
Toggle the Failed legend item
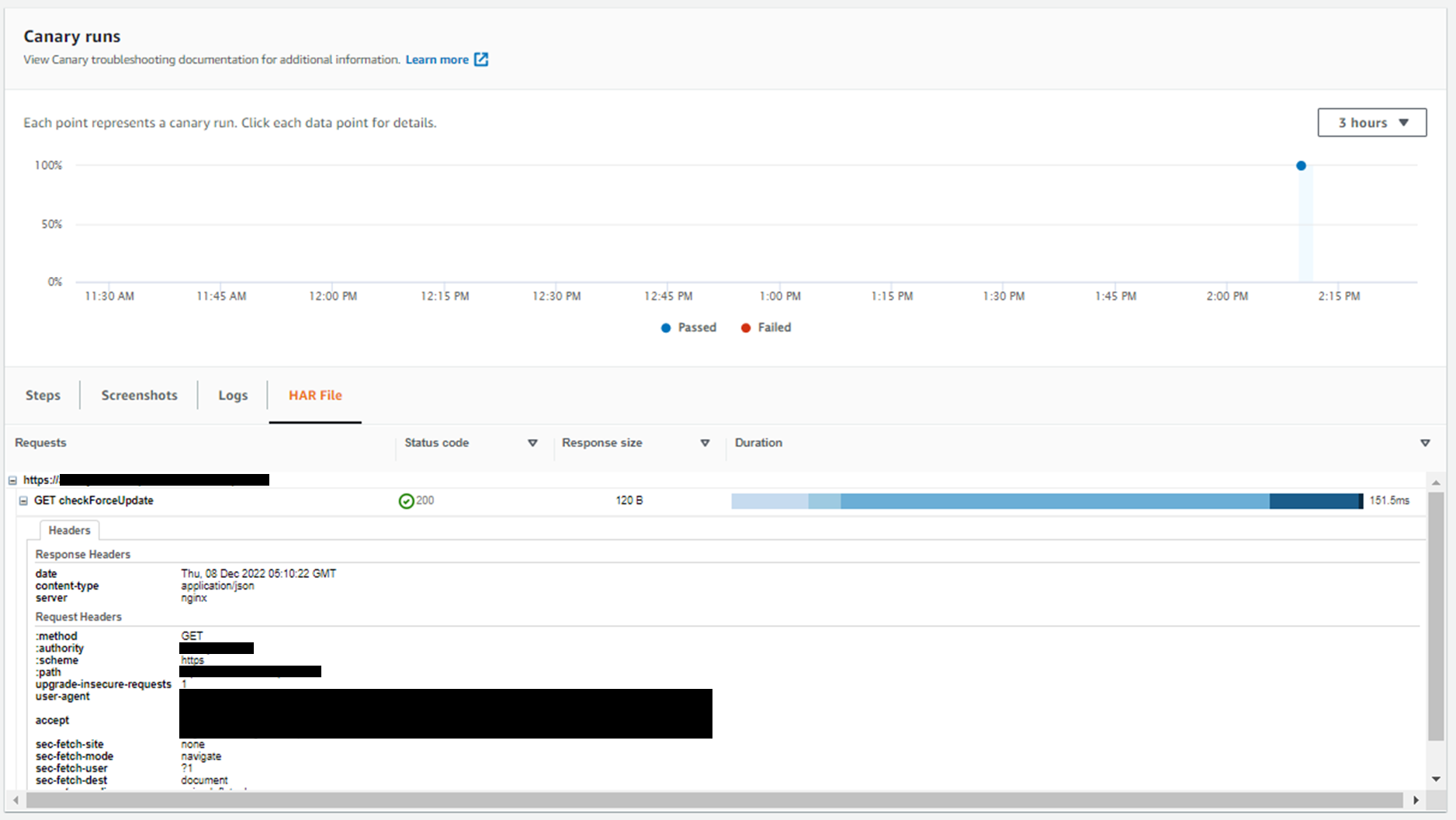pos(766,327)
